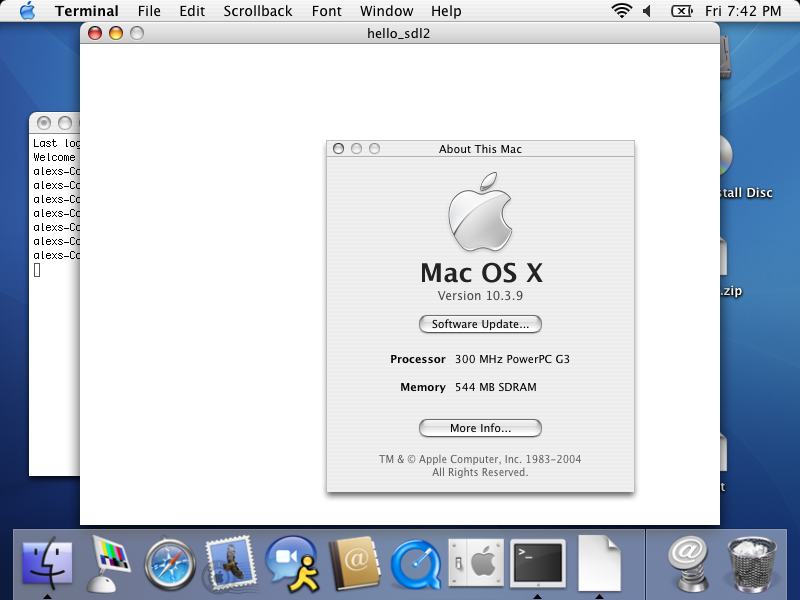Close the hello_sdl2 window

95,33
